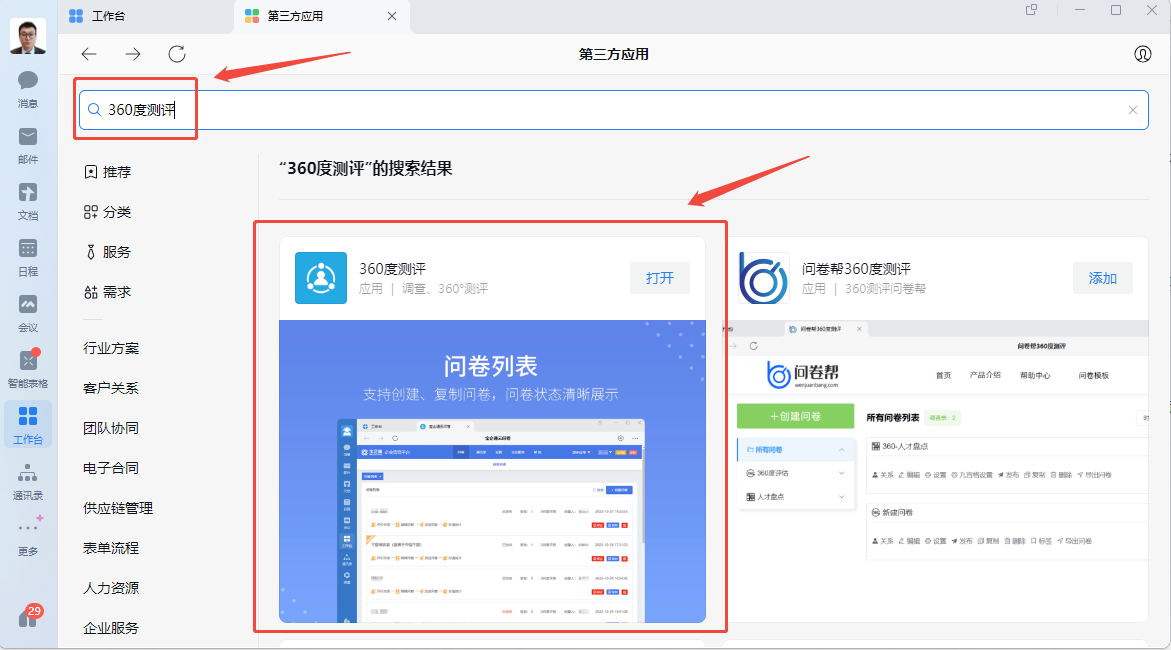Open the 分类 category

tap(108, 212)
